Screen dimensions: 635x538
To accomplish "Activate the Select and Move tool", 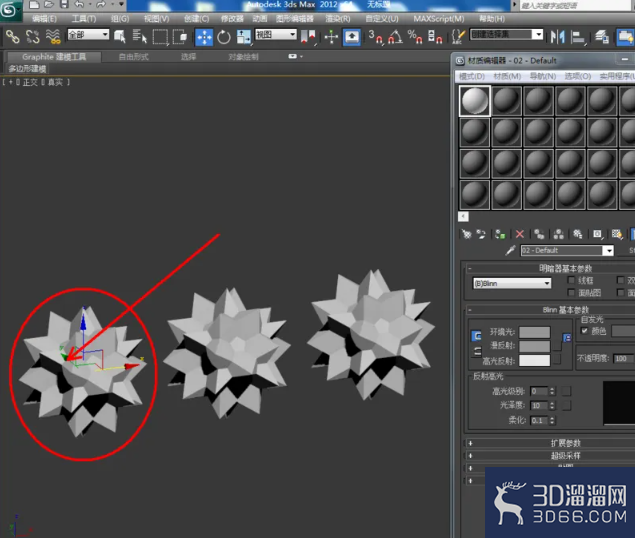I will pos(204,37).
